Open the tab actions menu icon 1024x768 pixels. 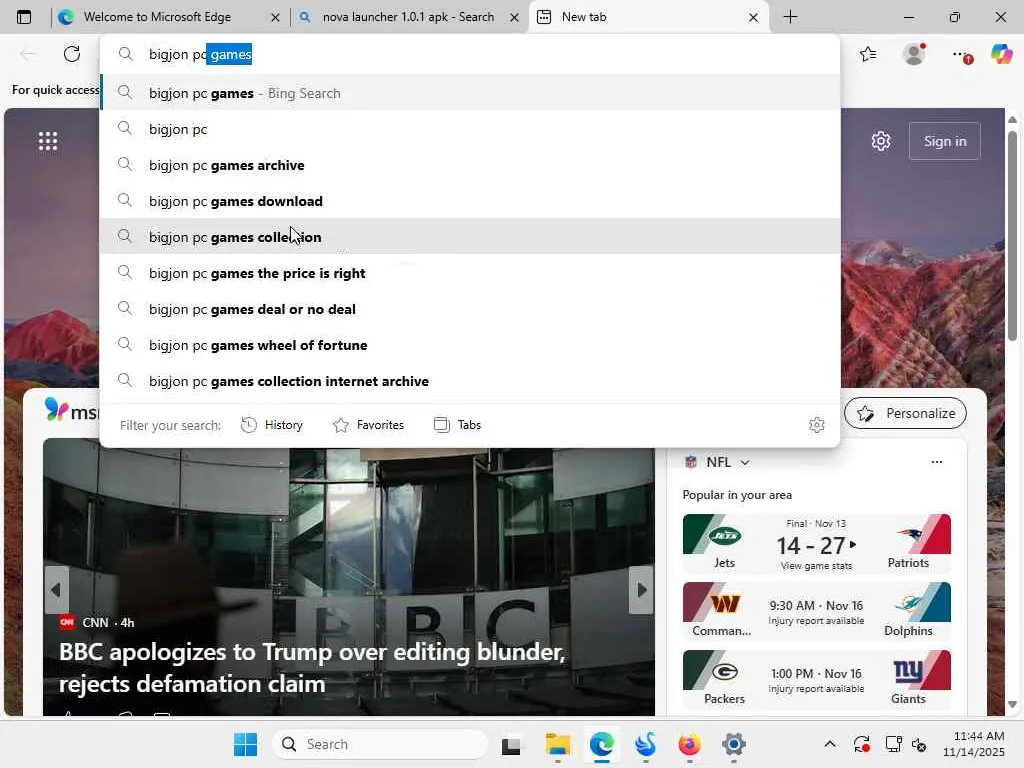24,17
